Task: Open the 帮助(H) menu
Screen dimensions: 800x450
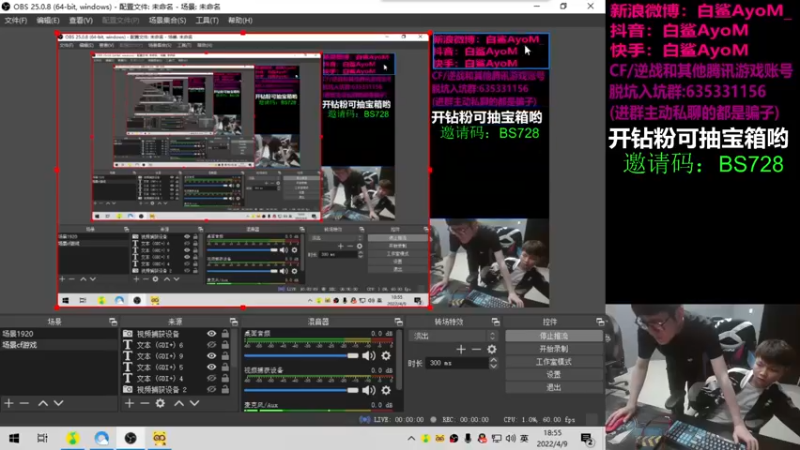Action: (240, 20)
